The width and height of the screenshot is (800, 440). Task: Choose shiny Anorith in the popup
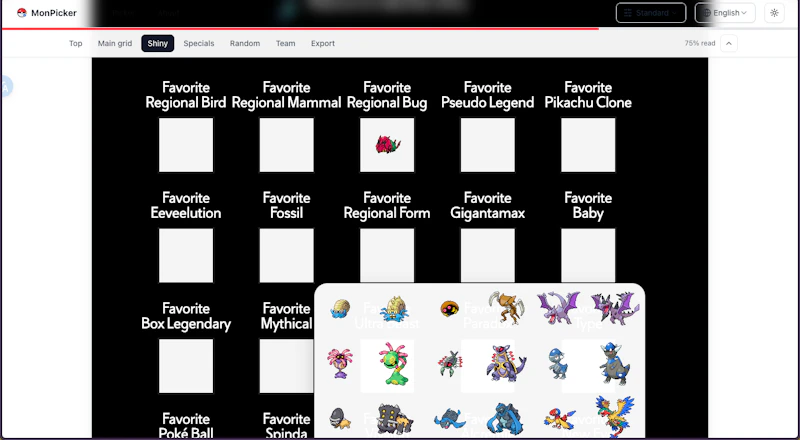(449, 363)
